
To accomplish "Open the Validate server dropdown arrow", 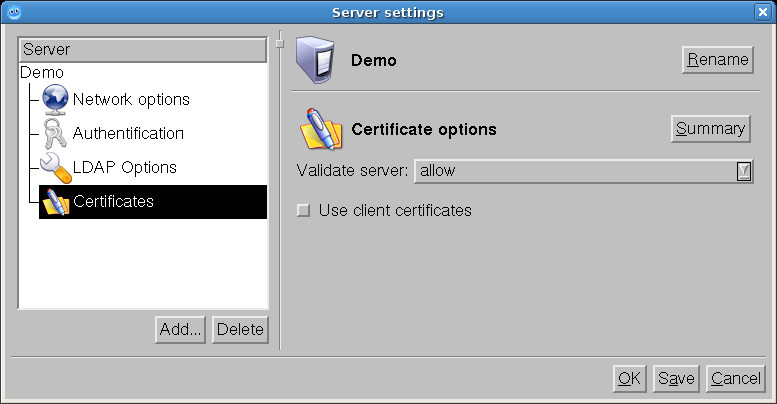I will click(743, 171).
